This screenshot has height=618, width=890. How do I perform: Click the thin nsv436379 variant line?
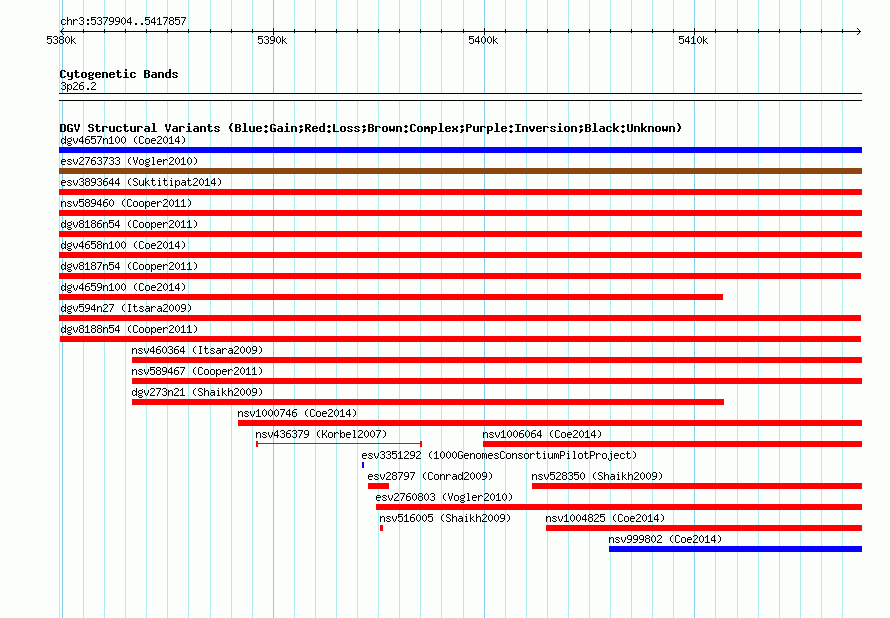point(339,444)
